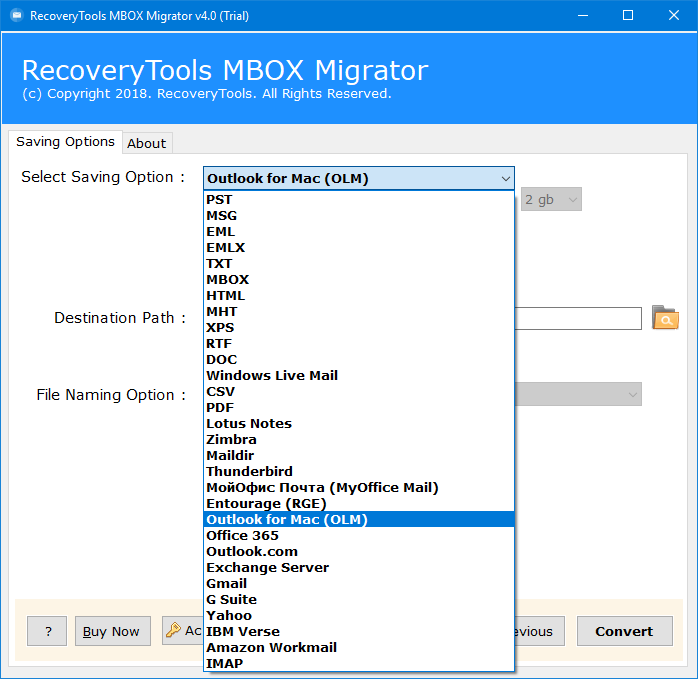
Task: Select G Suite option
Action: (x=359, y=600)
